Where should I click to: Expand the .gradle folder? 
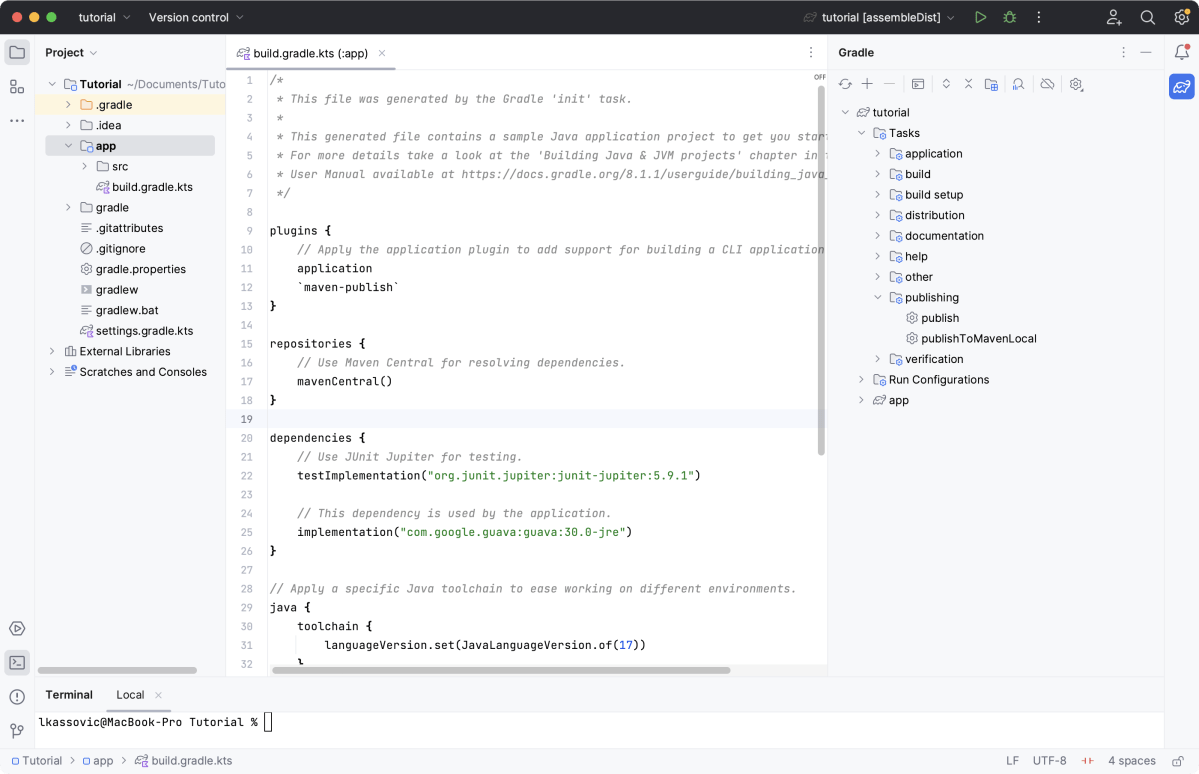(68, 105)
